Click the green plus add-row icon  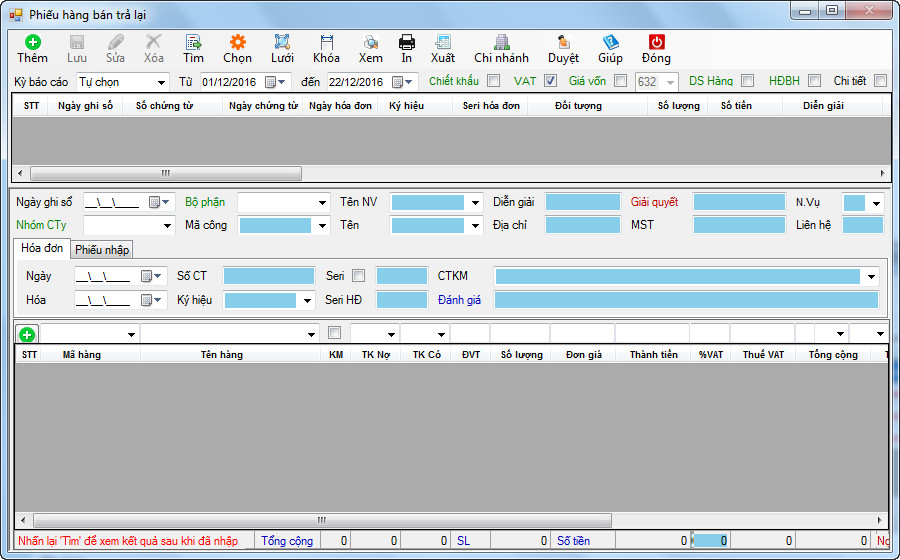27,335
